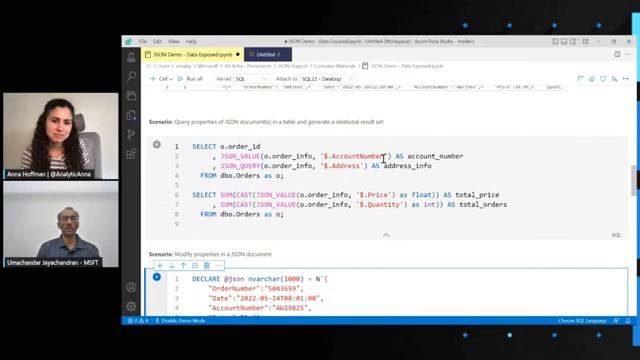Click the rightmost arrow icon in notebook toolbar
Viewport: 640px width, 360px height.
626,79
